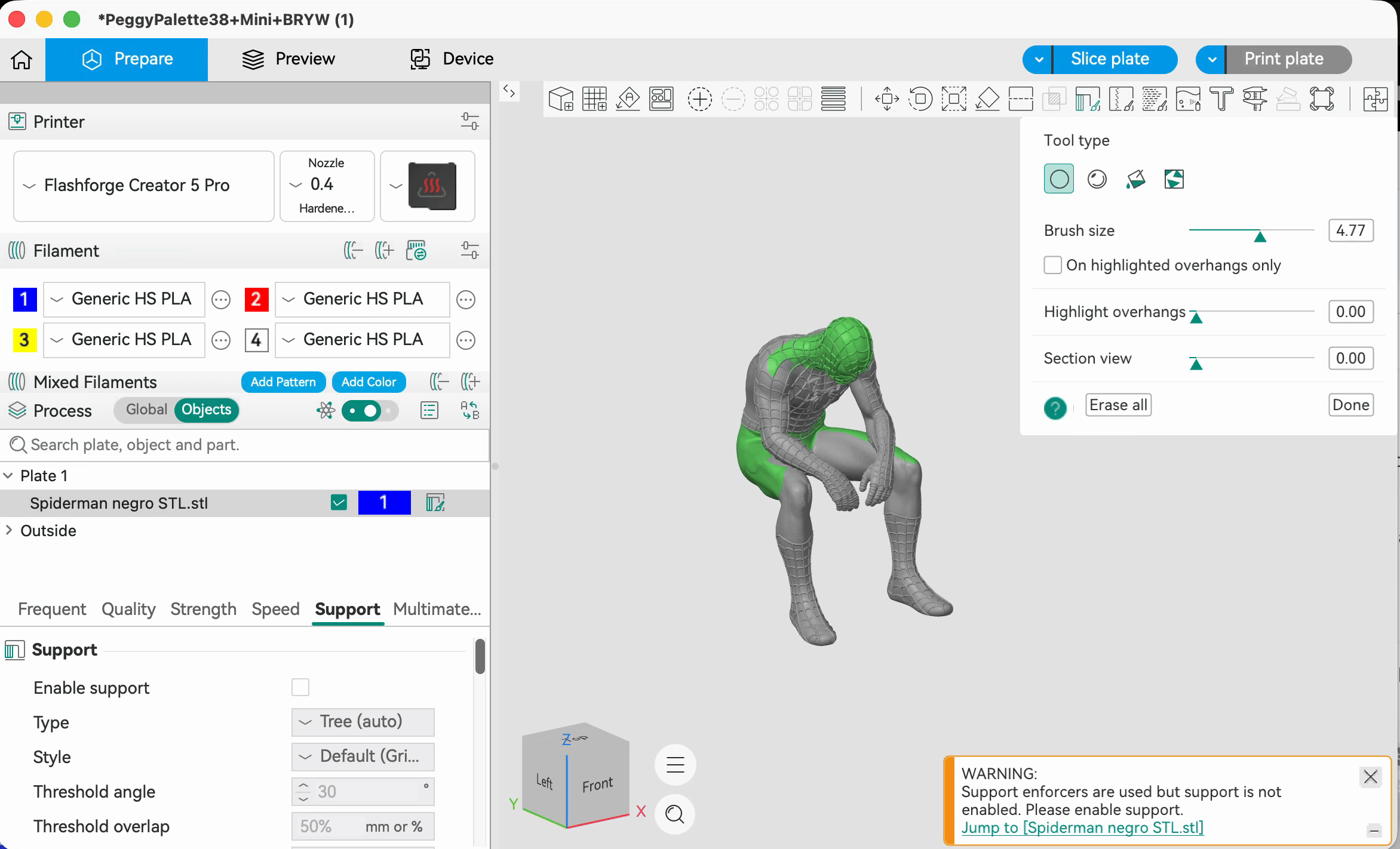
Task: Click the Auto orient icon
Action: (628, 99)
